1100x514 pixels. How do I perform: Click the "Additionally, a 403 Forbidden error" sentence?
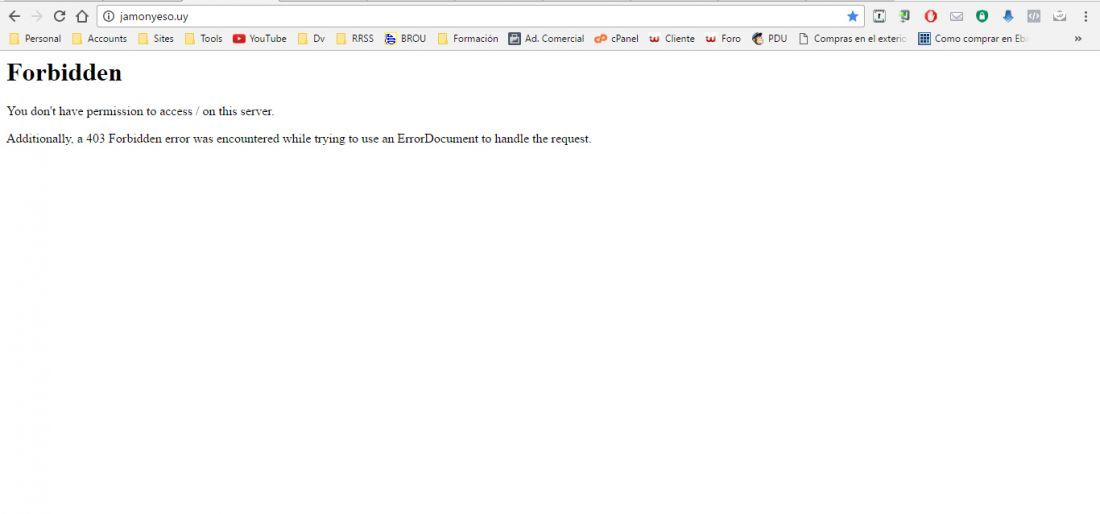click(x=299, y=139)
